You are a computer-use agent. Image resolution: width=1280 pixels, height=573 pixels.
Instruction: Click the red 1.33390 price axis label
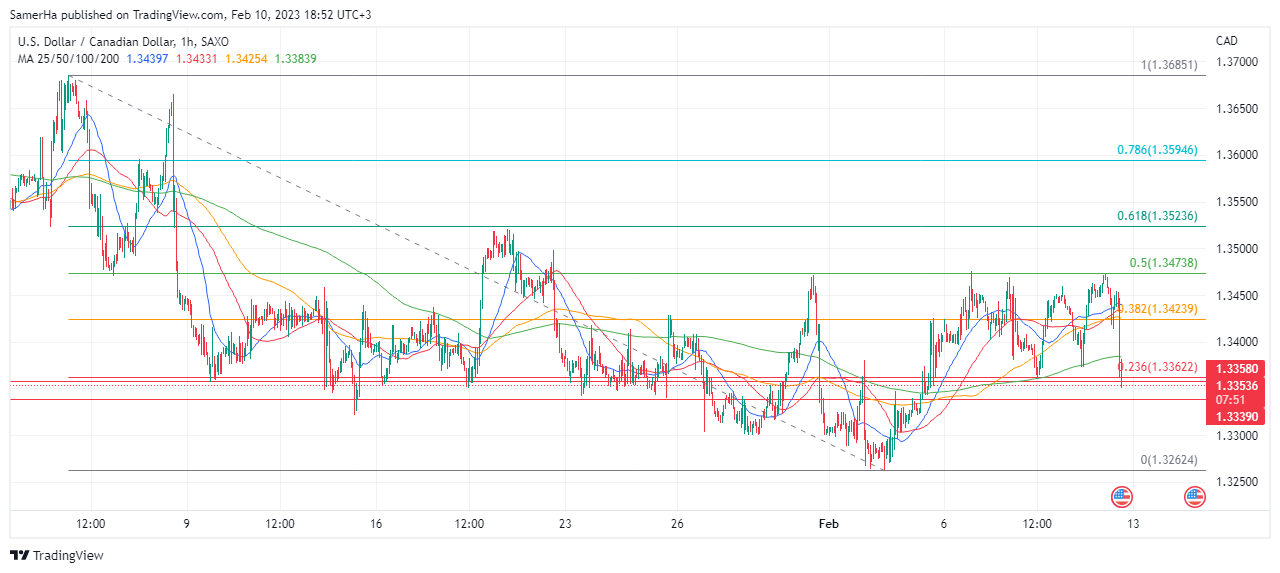(x=1237, y=414)
